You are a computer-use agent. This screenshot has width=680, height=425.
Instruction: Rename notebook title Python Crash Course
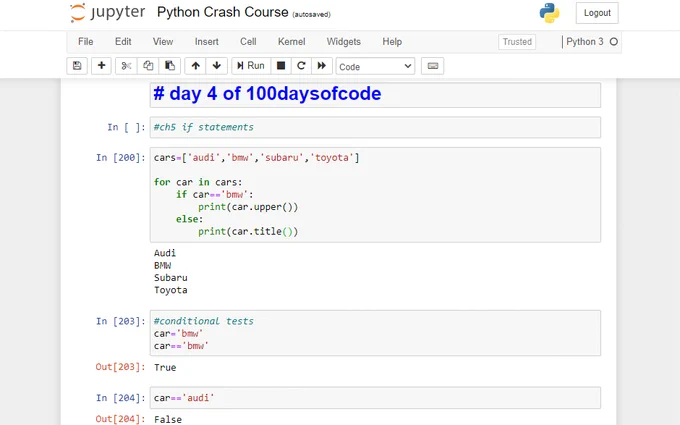coord(222,12)
